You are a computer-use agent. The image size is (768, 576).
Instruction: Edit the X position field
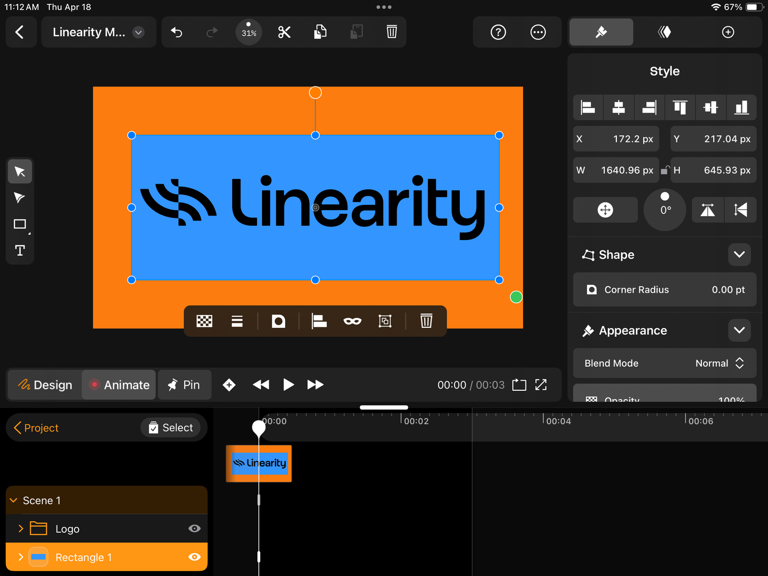[x=616, y=139]
